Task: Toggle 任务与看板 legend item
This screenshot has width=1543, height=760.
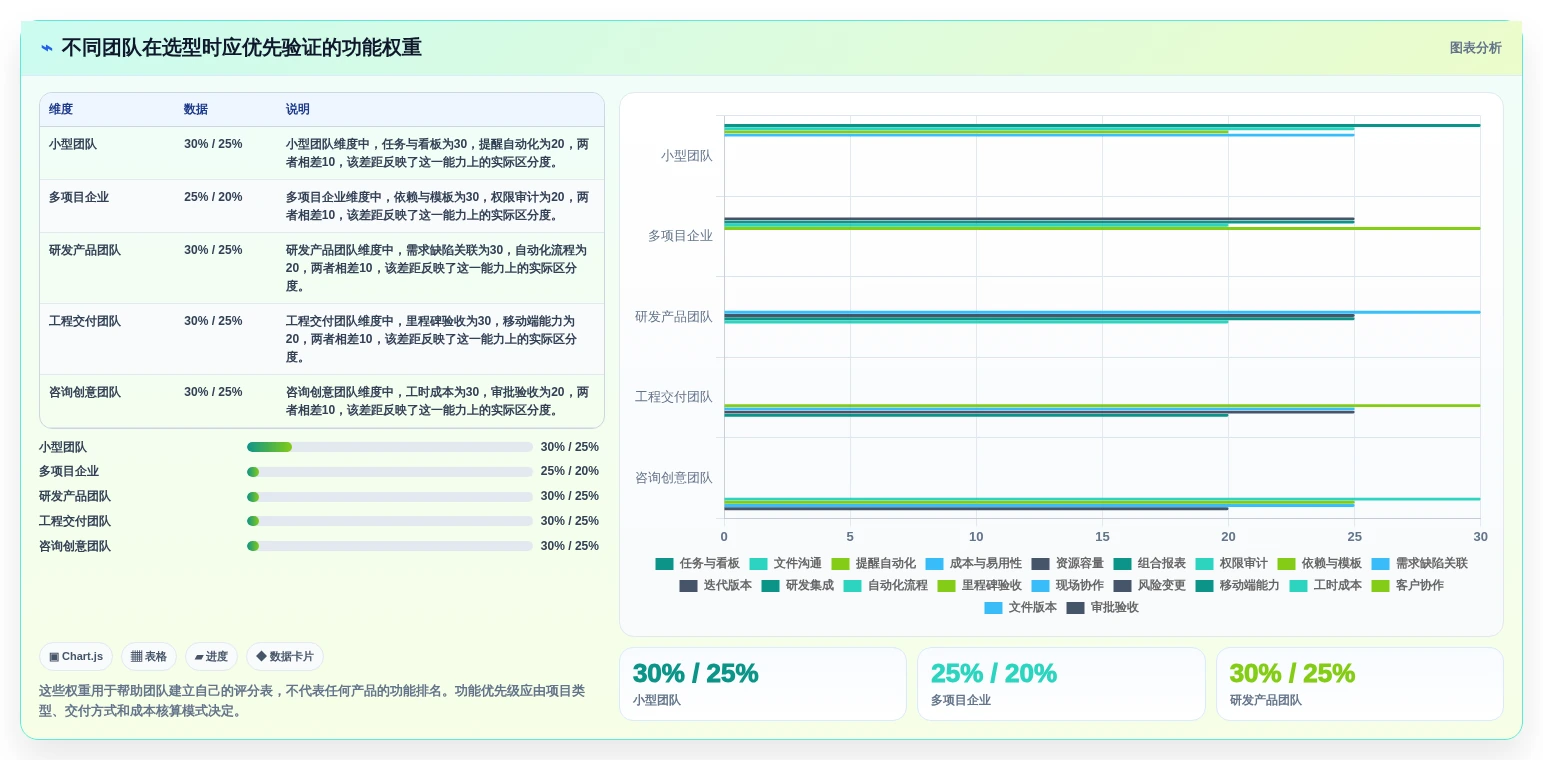Action: [x=697, y=564]
